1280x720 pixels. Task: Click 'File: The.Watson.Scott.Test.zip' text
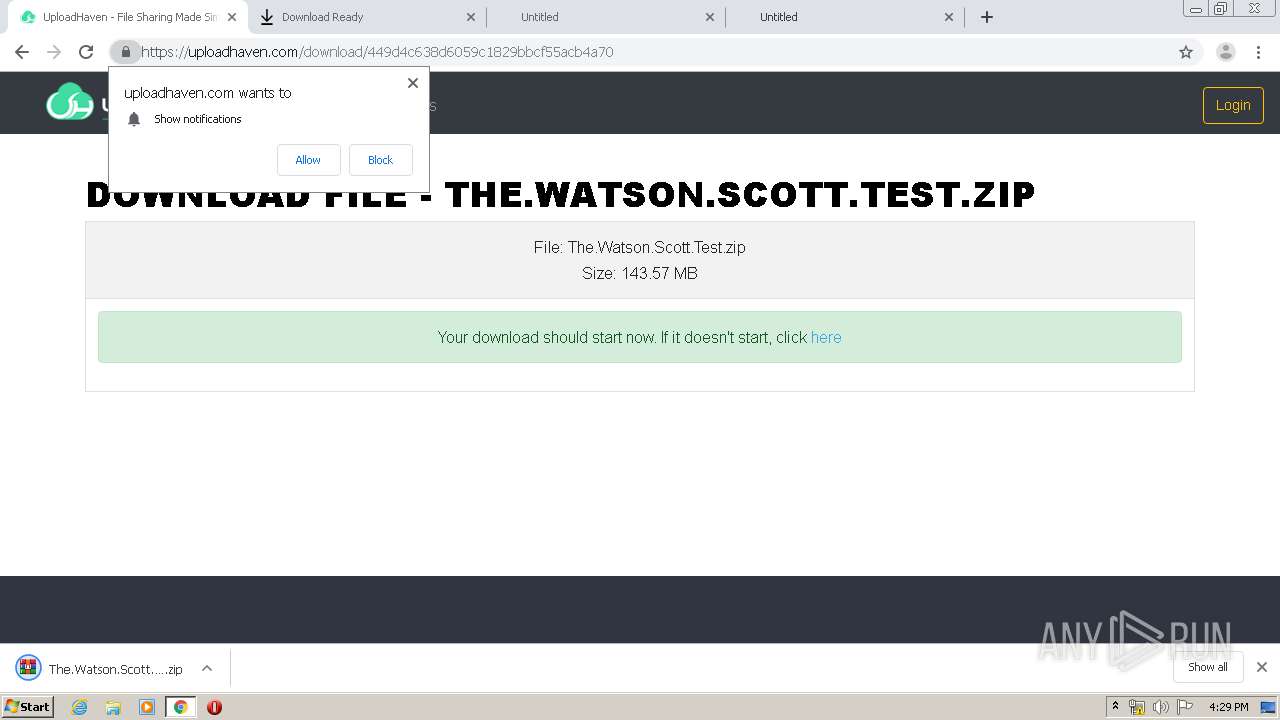pos(640,247)
